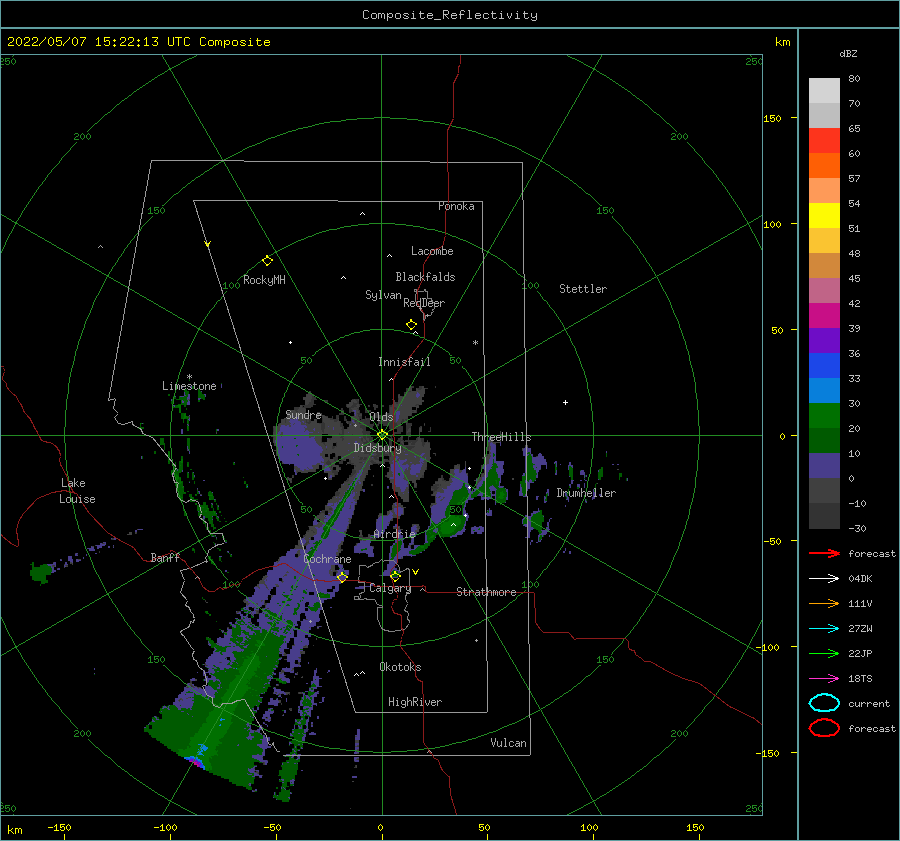Viewport: 900px width, 841px height.
Task: Click the cyan 'current' ellipse in legend
Action: click(824, 703)
